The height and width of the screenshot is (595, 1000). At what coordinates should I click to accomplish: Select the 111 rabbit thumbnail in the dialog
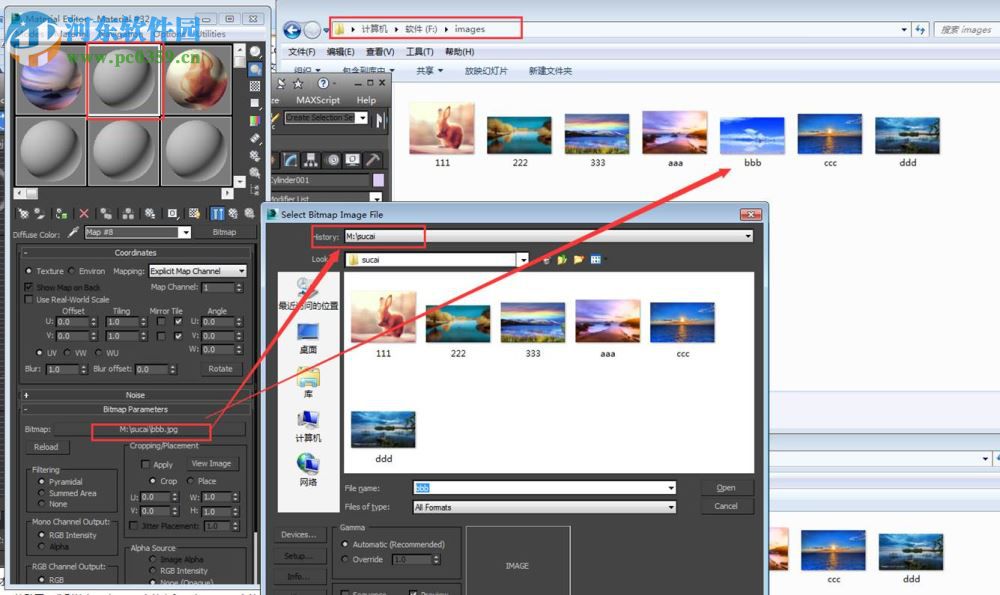pos(381,320)
